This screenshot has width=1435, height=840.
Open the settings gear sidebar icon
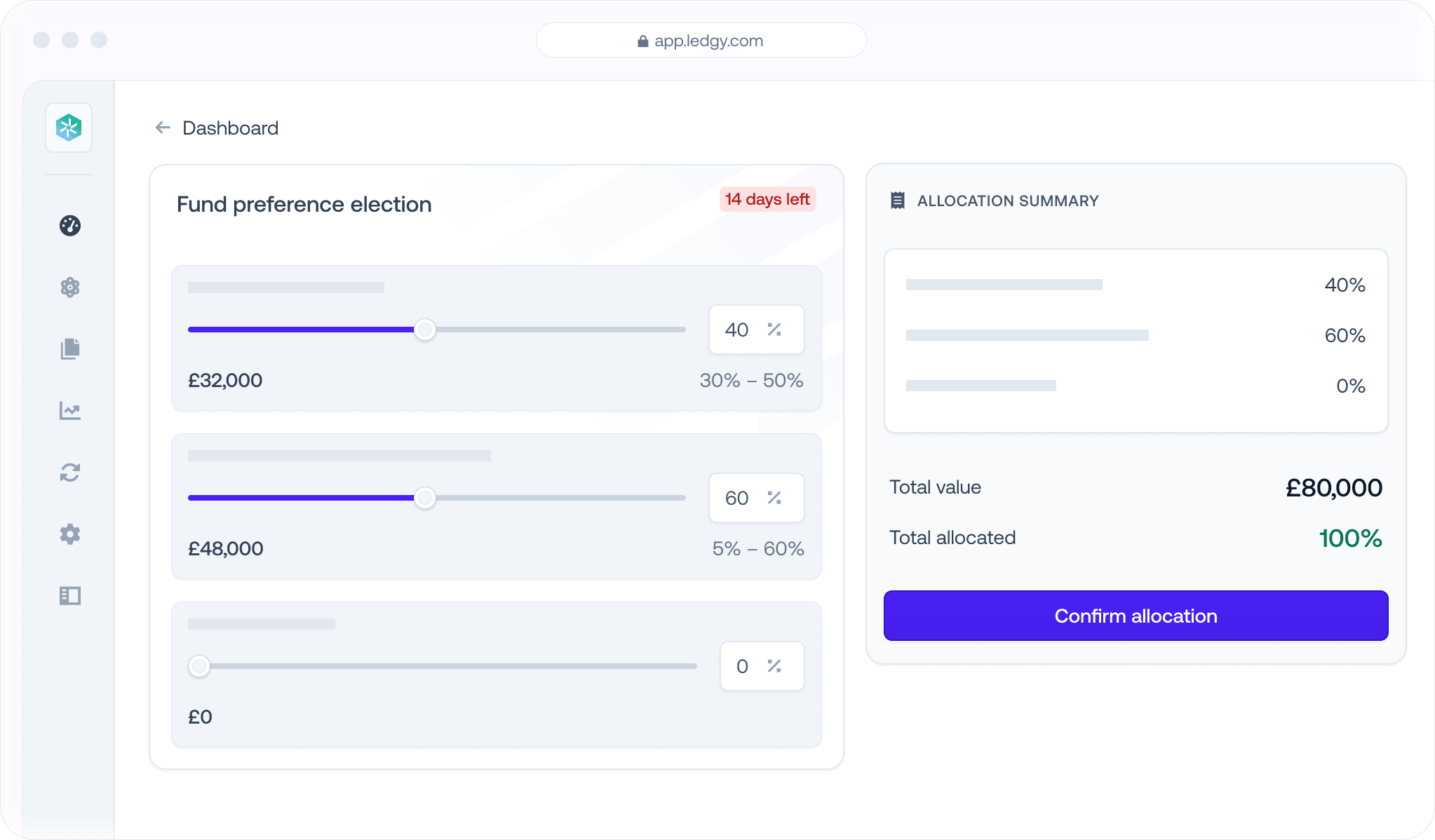click(70, 534)
